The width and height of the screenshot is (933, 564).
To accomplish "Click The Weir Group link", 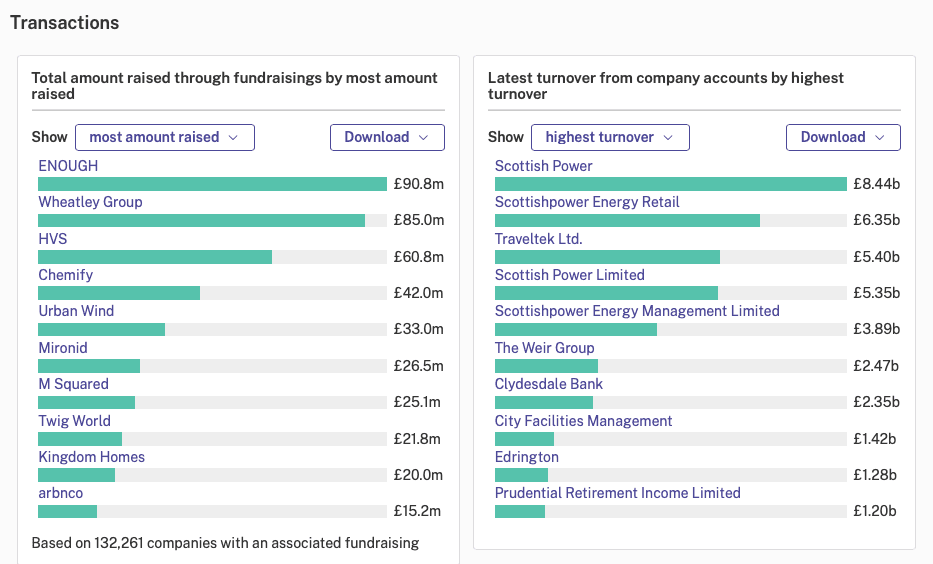I will [x=544, y=348].
